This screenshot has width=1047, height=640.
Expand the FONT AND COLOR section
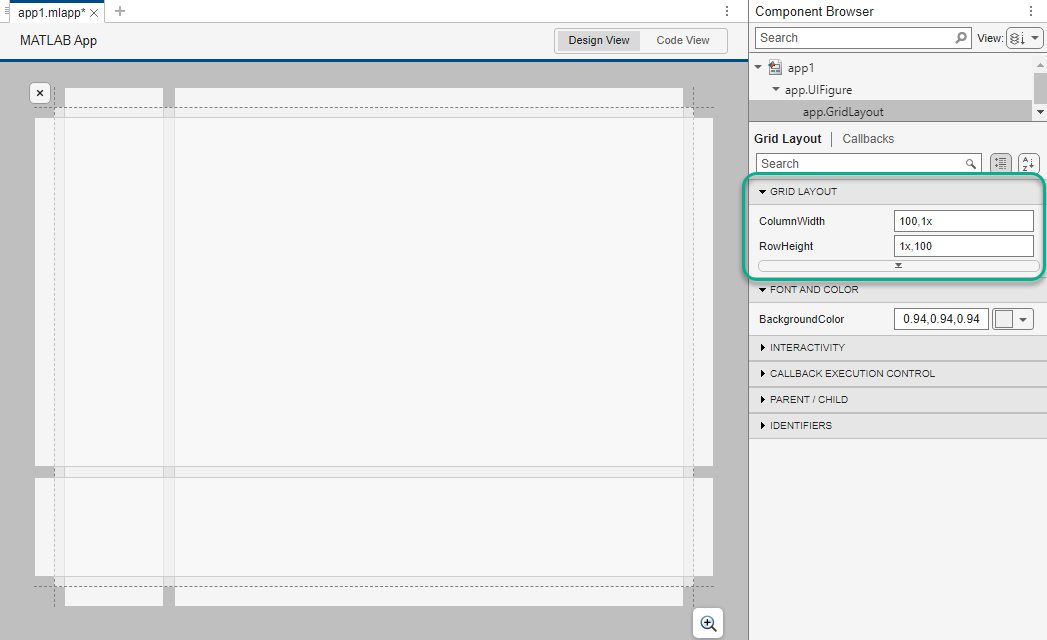coord(812,289)
